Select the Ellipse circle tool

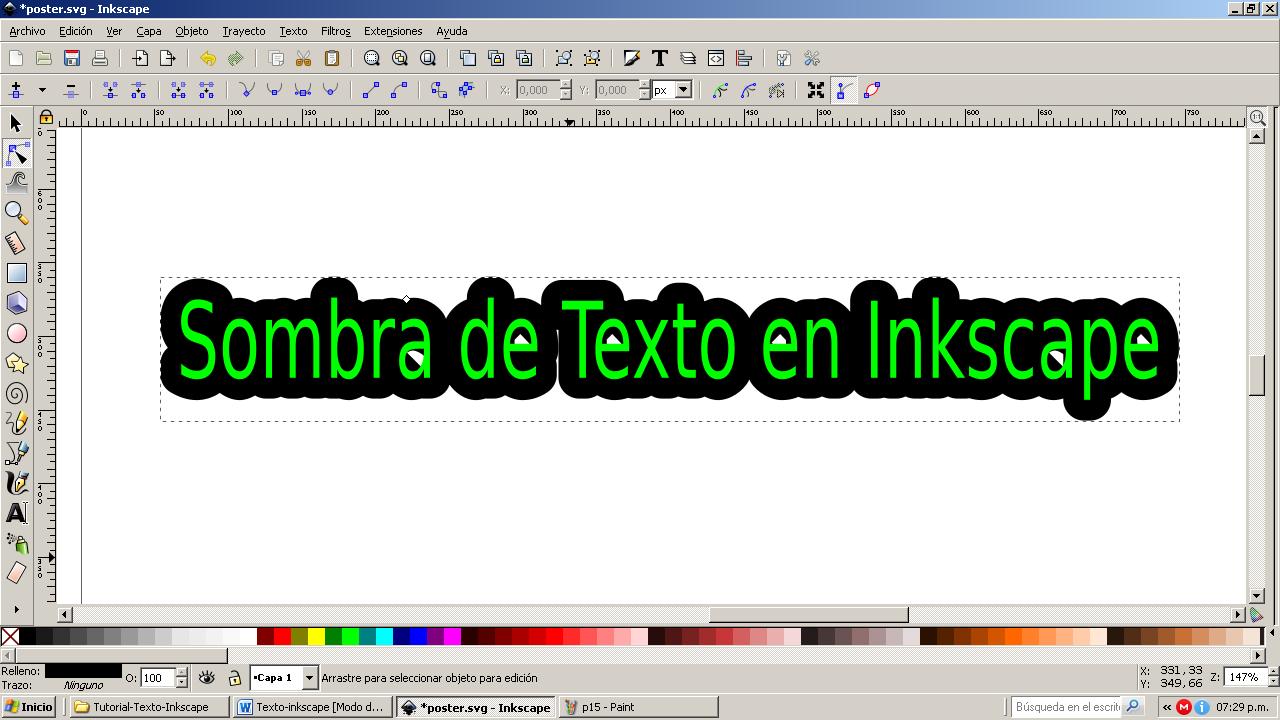pos(16,333)
